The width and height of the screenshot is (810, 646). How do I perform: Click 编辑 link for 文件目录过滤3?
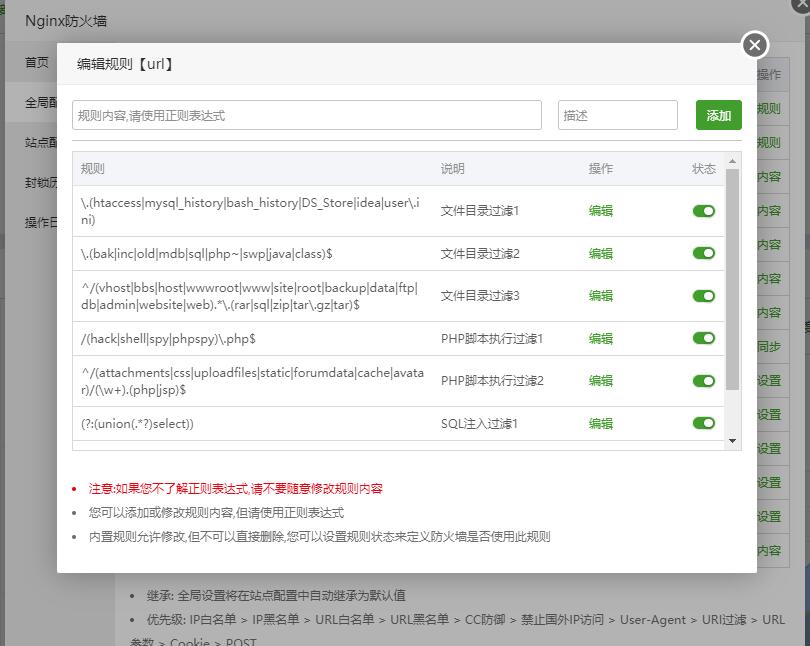[x=601, y=296]
